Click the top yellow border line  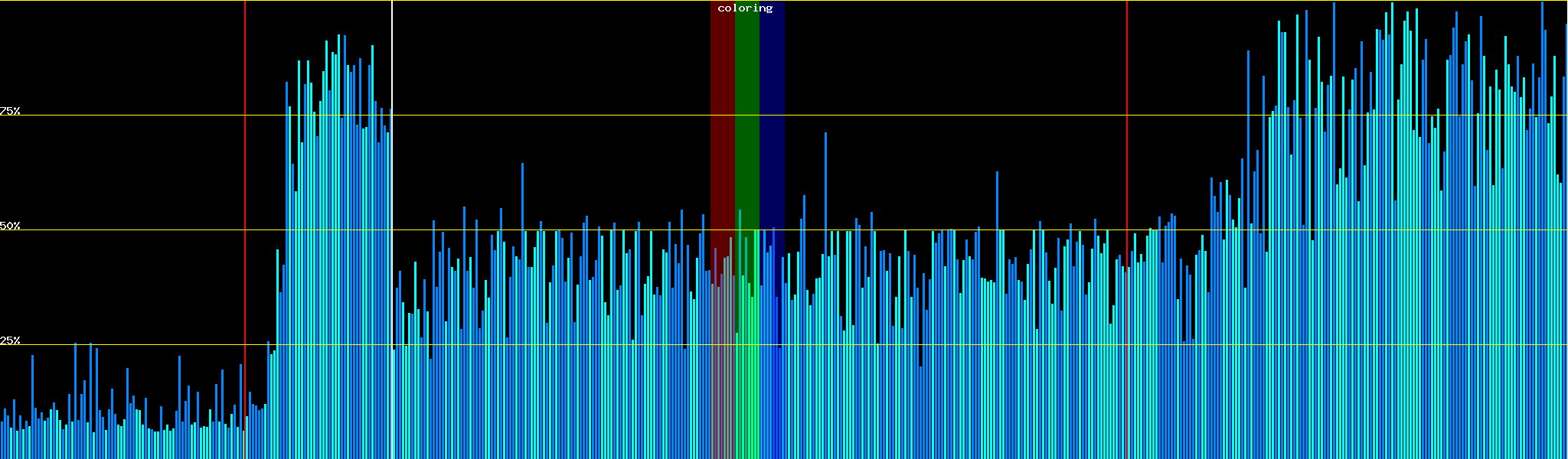[x=536, y=1]
